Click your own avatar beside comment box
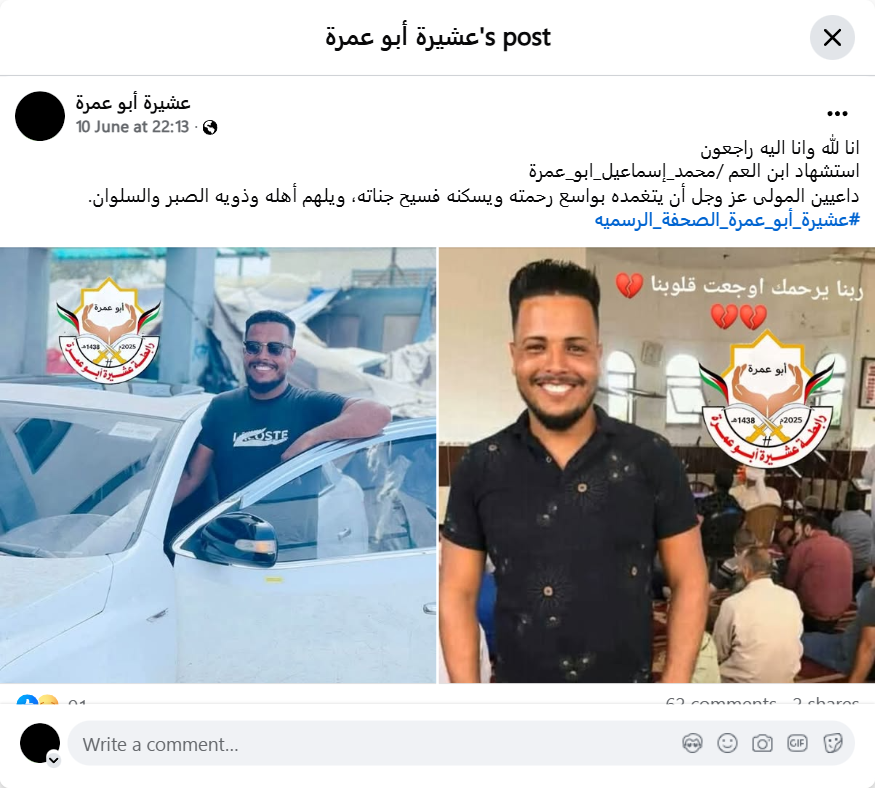The width and height of the screenshot is (875, 788). 40,743
